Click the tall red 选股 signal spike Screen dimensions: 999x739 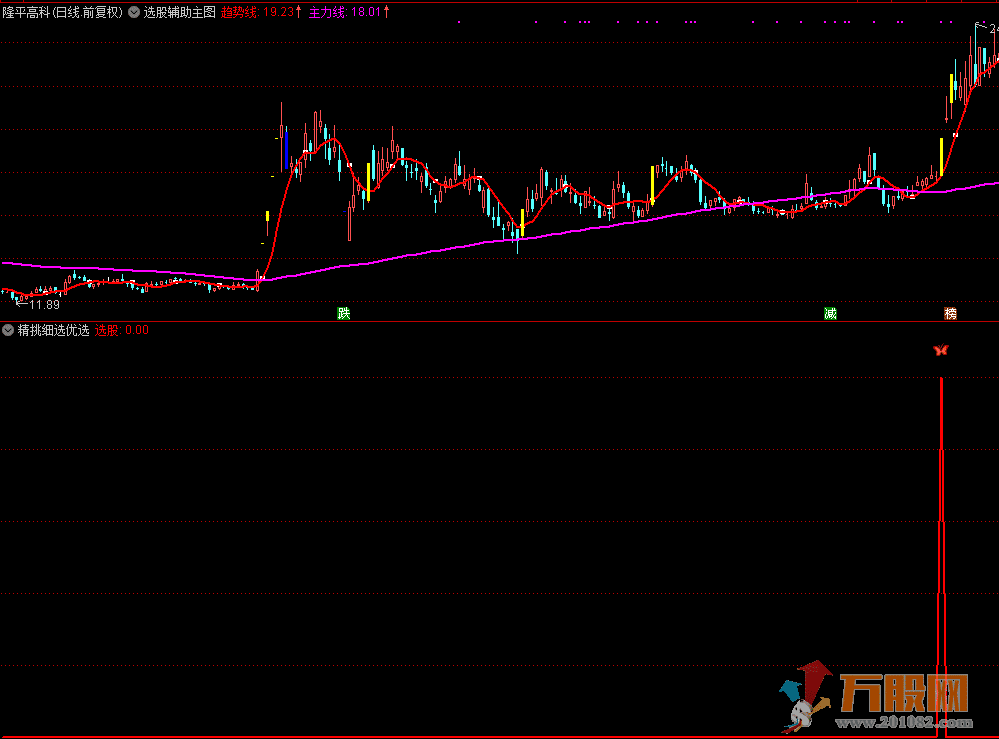941,520
